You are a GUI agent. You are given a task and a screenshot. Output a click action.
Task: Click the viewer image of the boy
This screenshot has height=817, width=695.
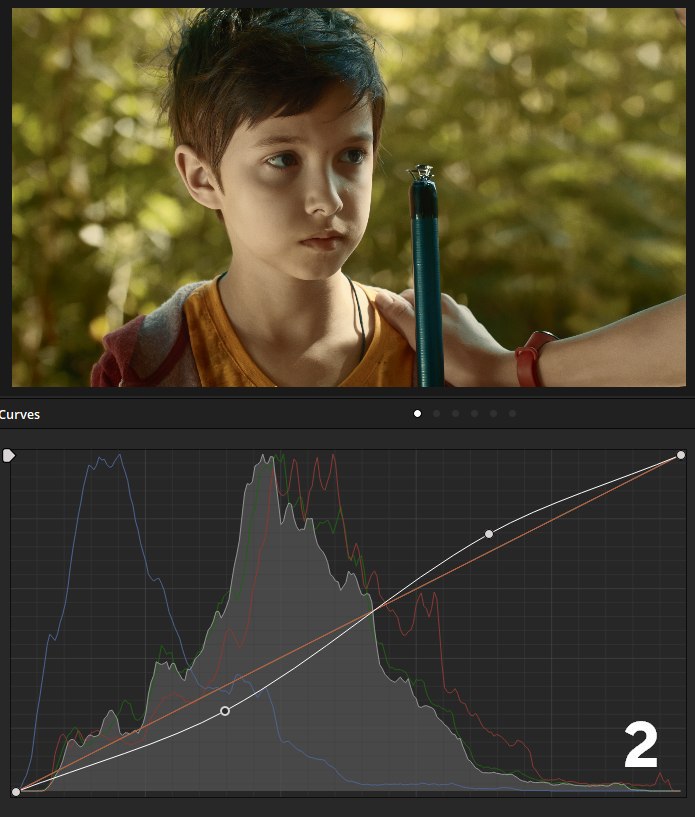click(349, 197)
